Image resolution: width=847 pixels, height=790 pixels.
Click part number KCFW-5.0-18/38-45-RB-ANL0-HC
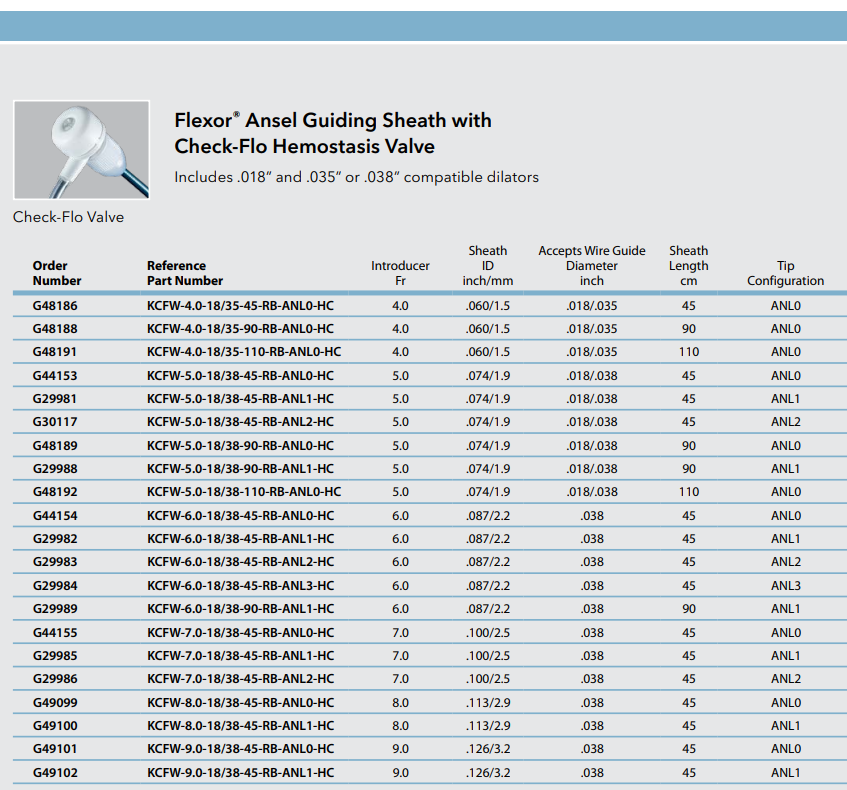(x=240, y=376)
